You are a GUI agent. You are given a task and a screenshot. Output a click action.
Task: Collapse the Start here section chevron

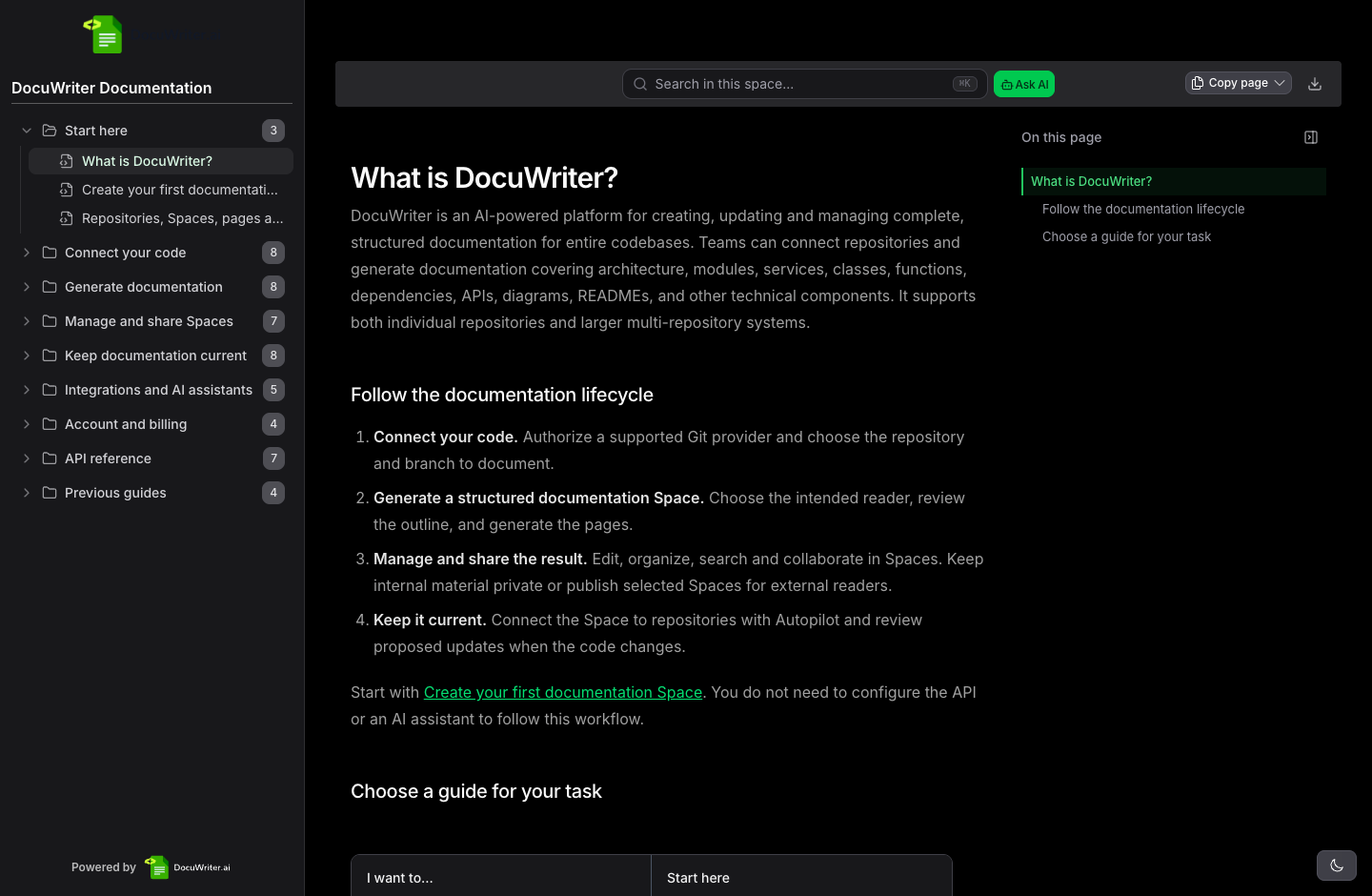click(27, 131)
